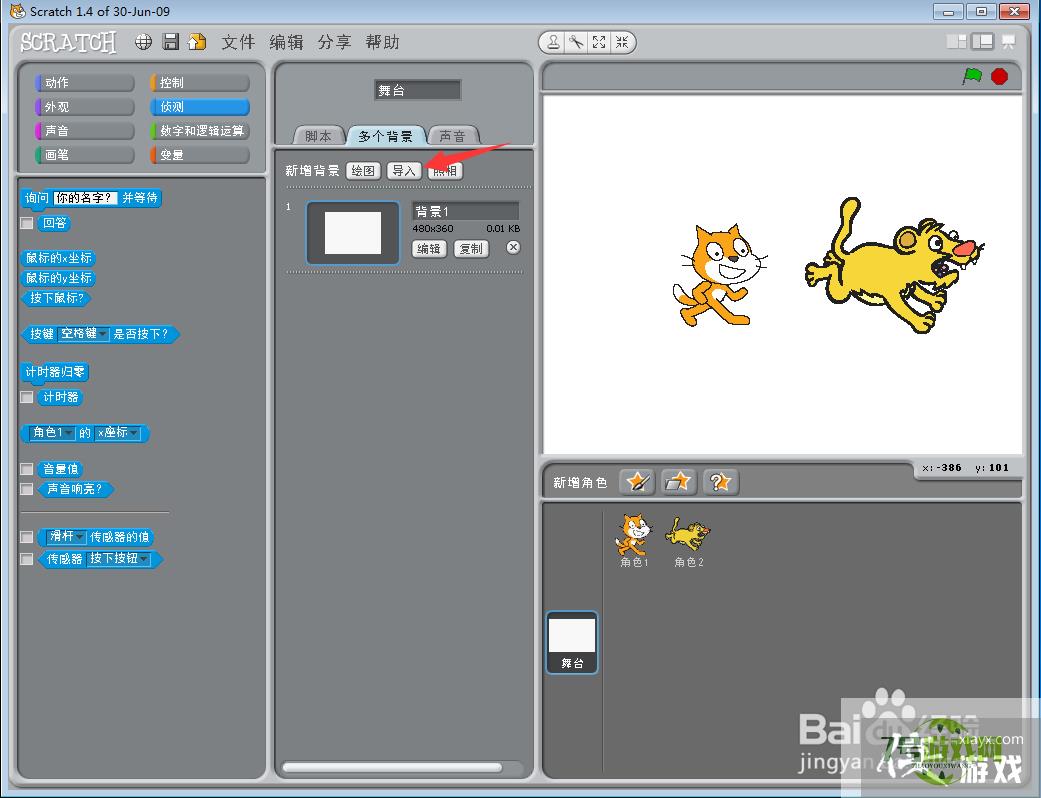Select the 侦测 block category
This screenshot has height=798, width=1041.
click(200, 106)
